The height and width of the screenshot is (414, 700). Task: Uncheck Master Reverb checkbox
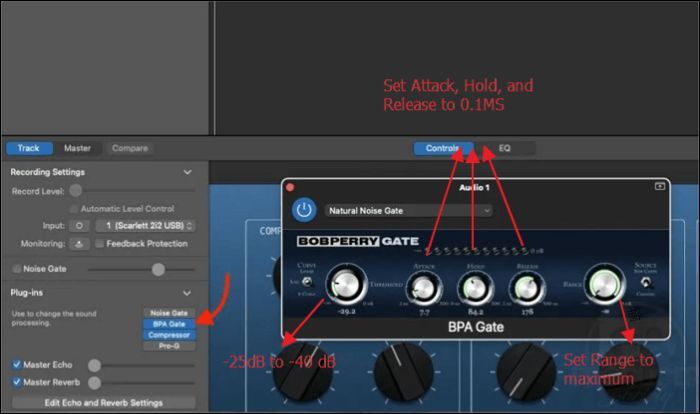[x=17, y=382]
